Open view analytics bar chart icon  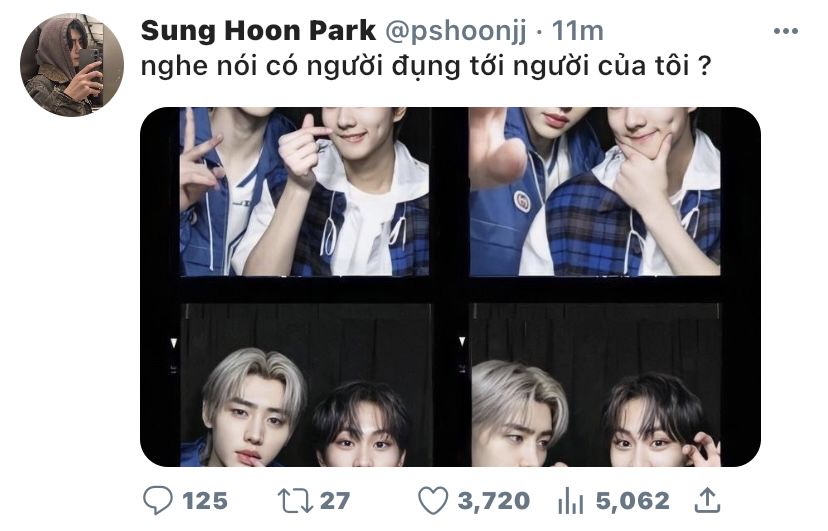pyautogui.click(x=570, y=500)
